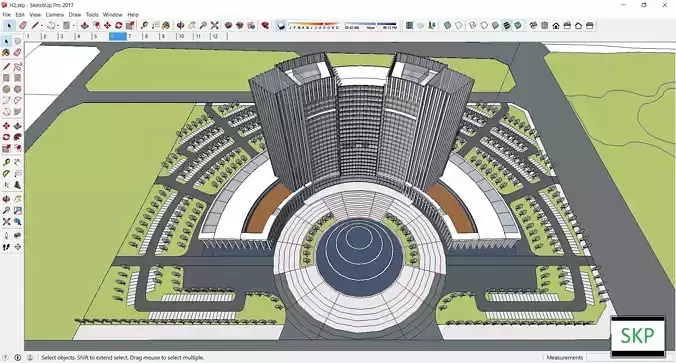676x363 pixels.
Task: Open the Edit menu
Action: (x=20, y=15)
